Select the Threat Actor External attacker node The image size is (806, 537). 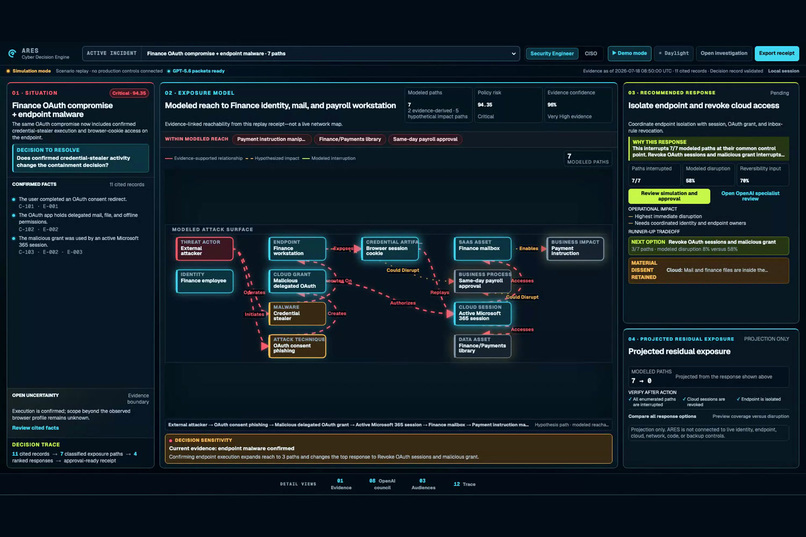tap(205, 248)
